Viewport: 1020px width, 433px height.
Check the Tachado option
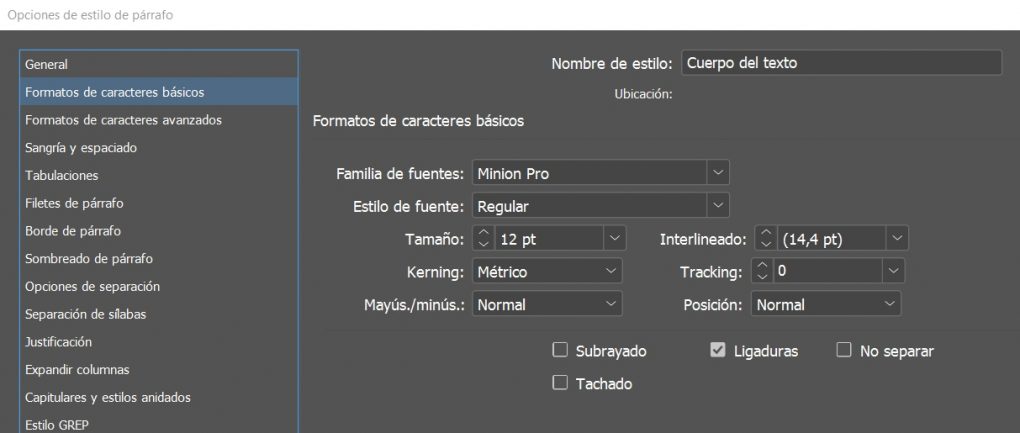click(x=560, y=383)
